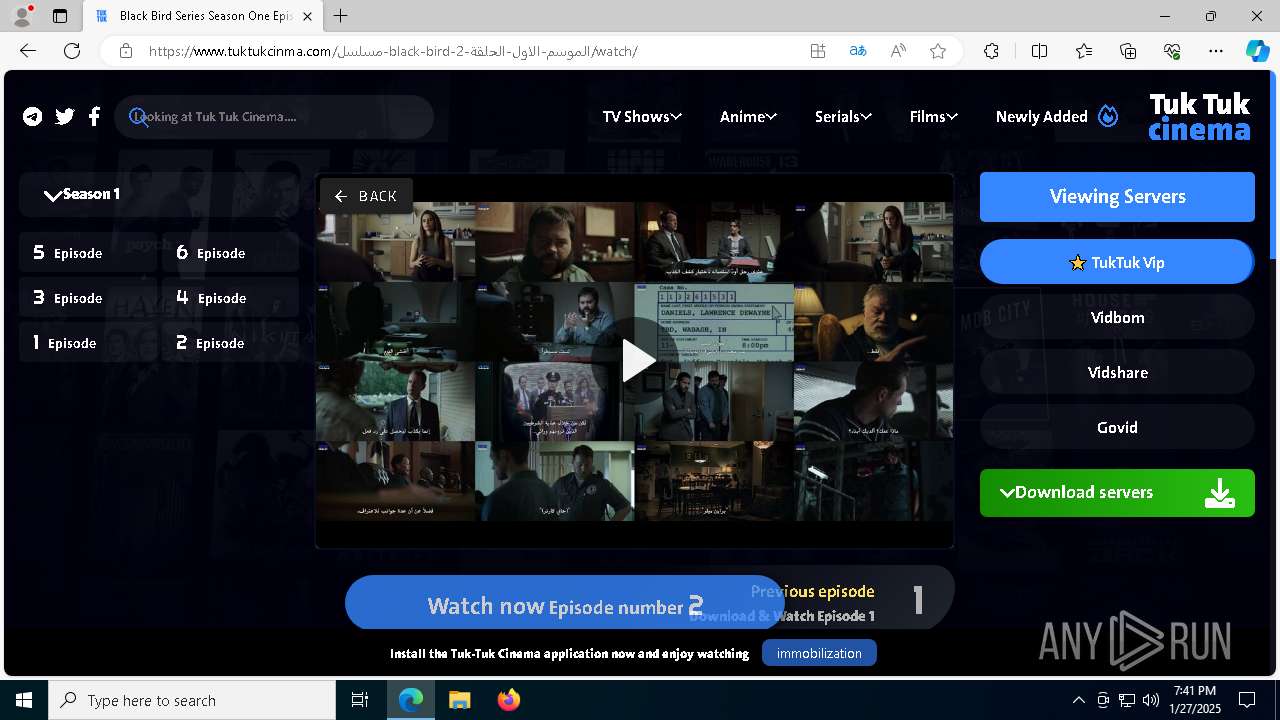Switch to the Govid server
1280x720 pixels.
1117,428
